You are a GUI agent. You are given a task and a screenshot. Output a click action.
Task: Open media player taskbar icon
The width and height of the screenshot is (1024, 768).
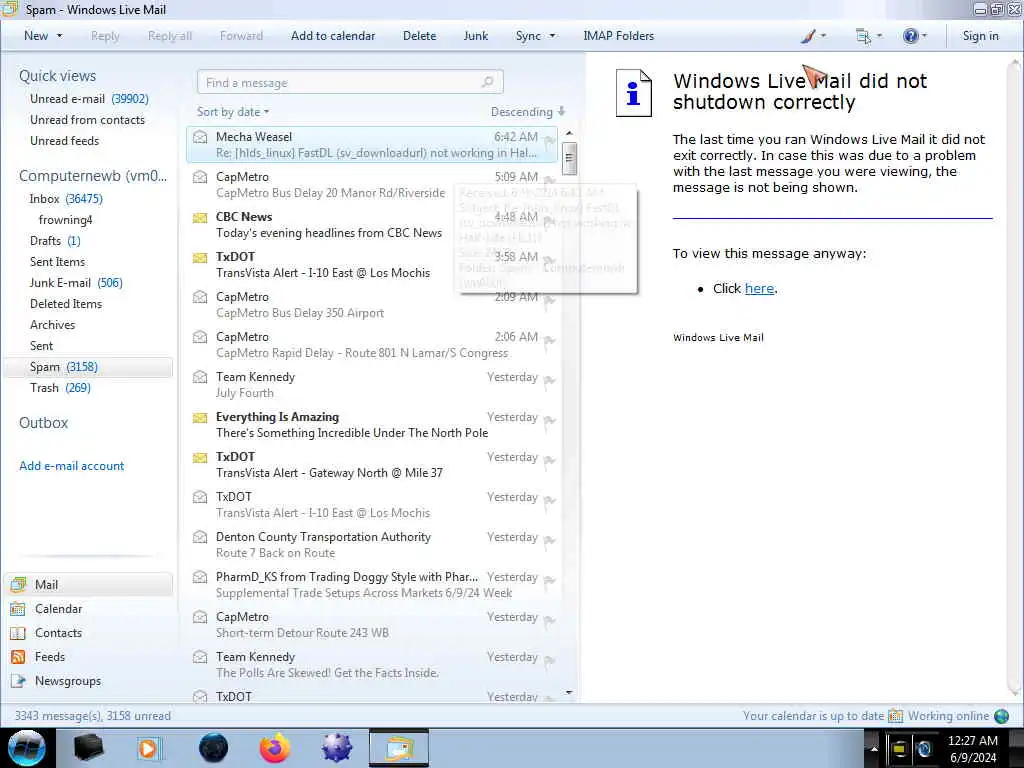coord(148,748)
